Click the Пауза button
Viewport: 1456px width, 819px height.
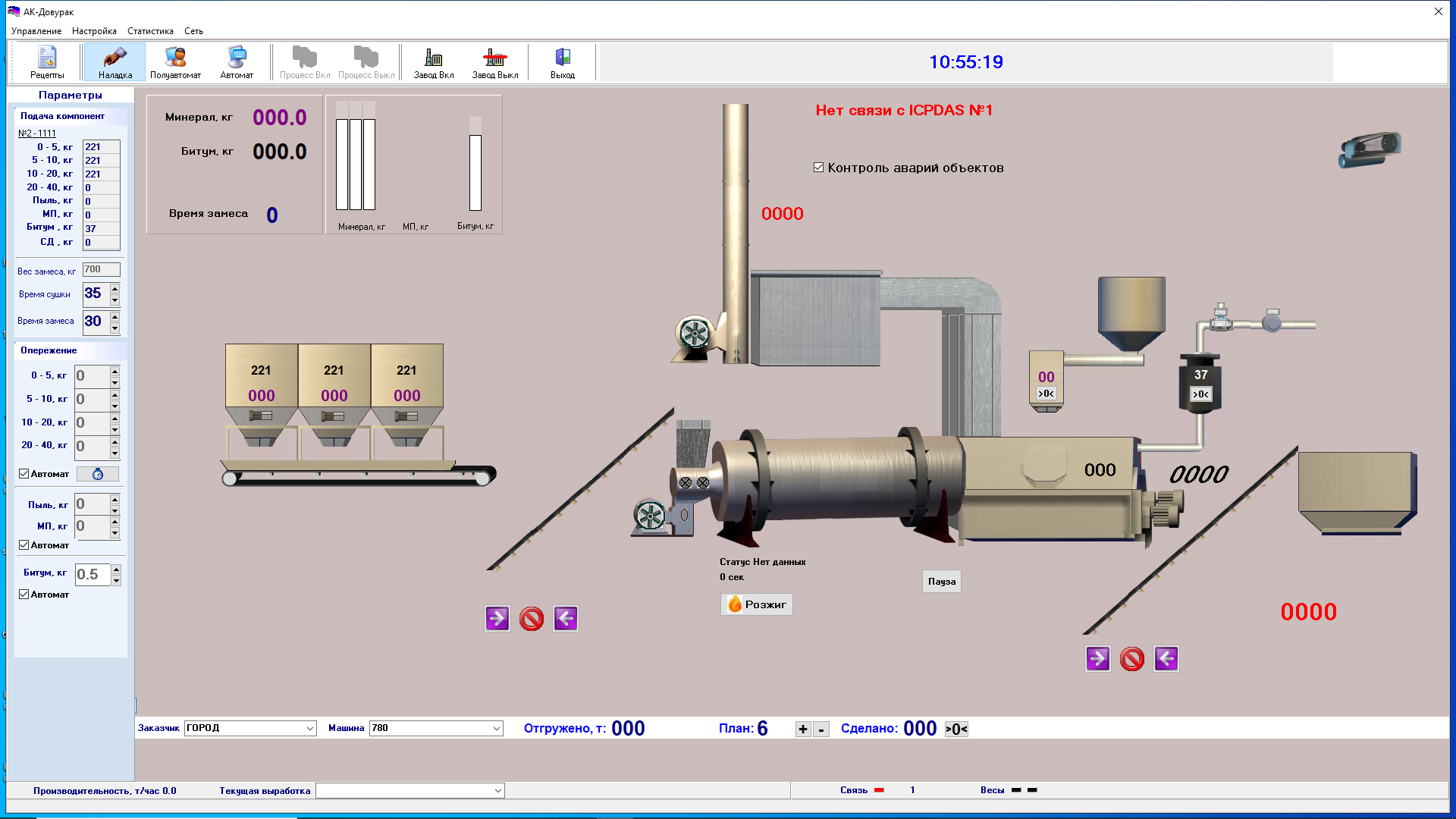(x=941, y=582)
